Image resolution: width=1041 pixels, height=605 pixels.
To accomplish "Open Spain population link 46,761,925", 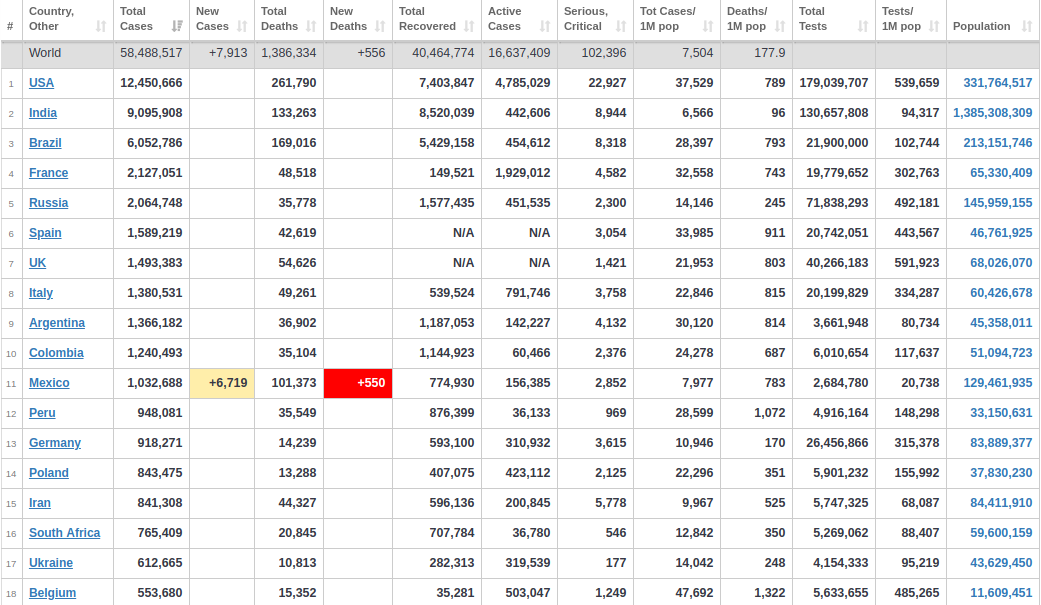I will 1001,233.
